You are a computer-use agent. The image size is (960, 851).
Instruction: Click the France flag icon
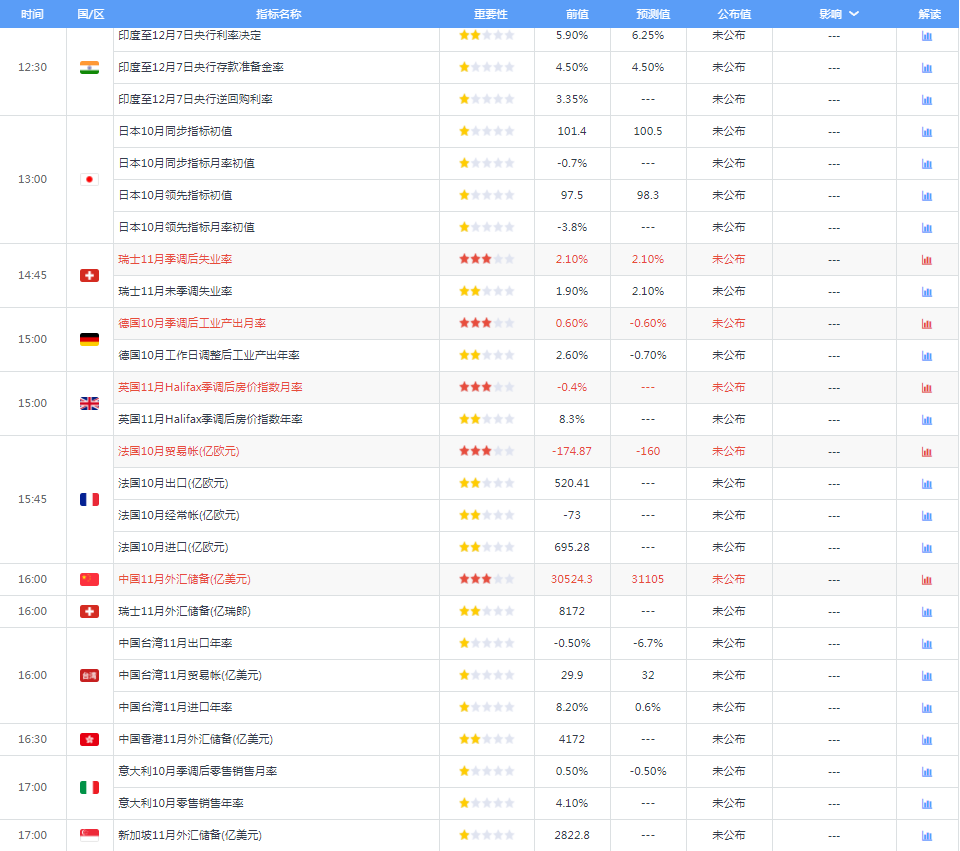(x=89, y=500)
